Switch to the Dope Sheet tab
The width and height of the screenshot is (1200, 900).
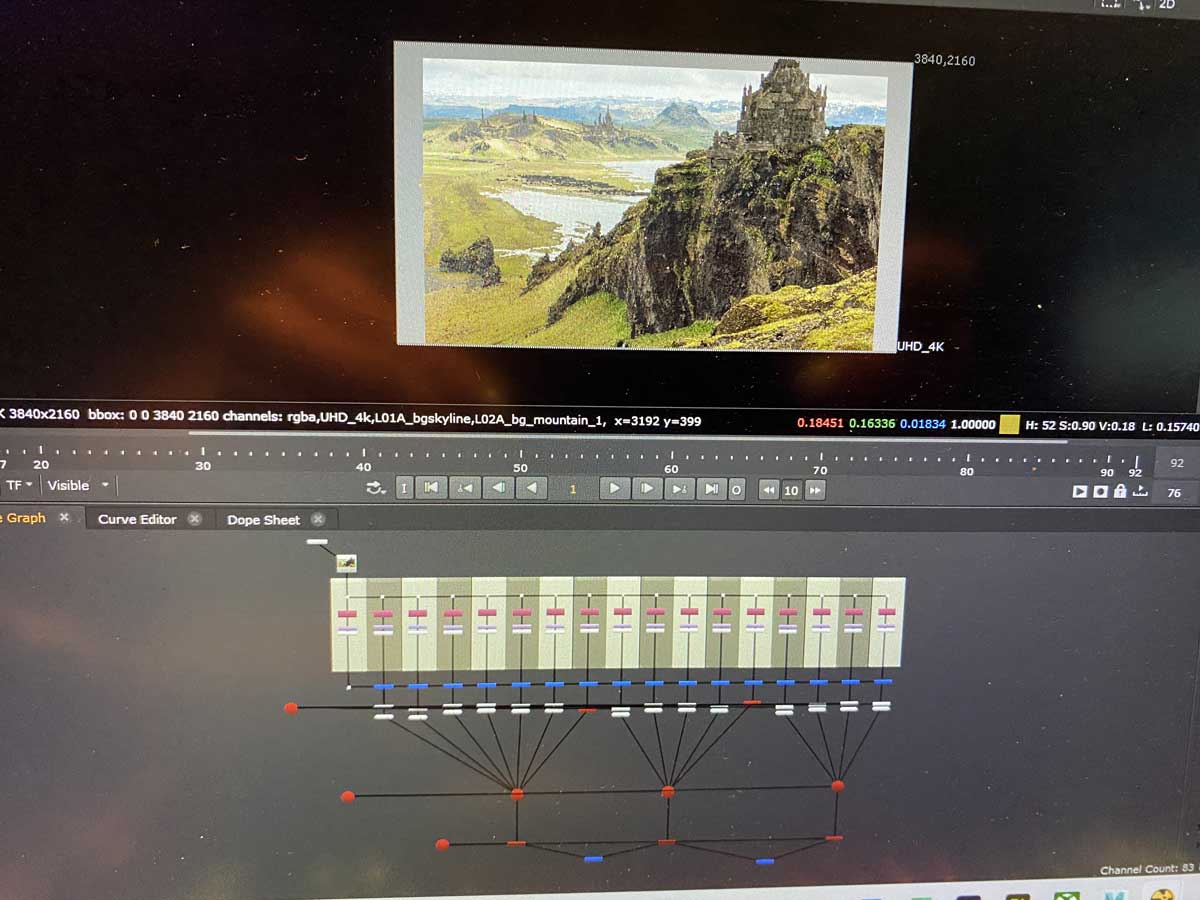coord(263,520)
